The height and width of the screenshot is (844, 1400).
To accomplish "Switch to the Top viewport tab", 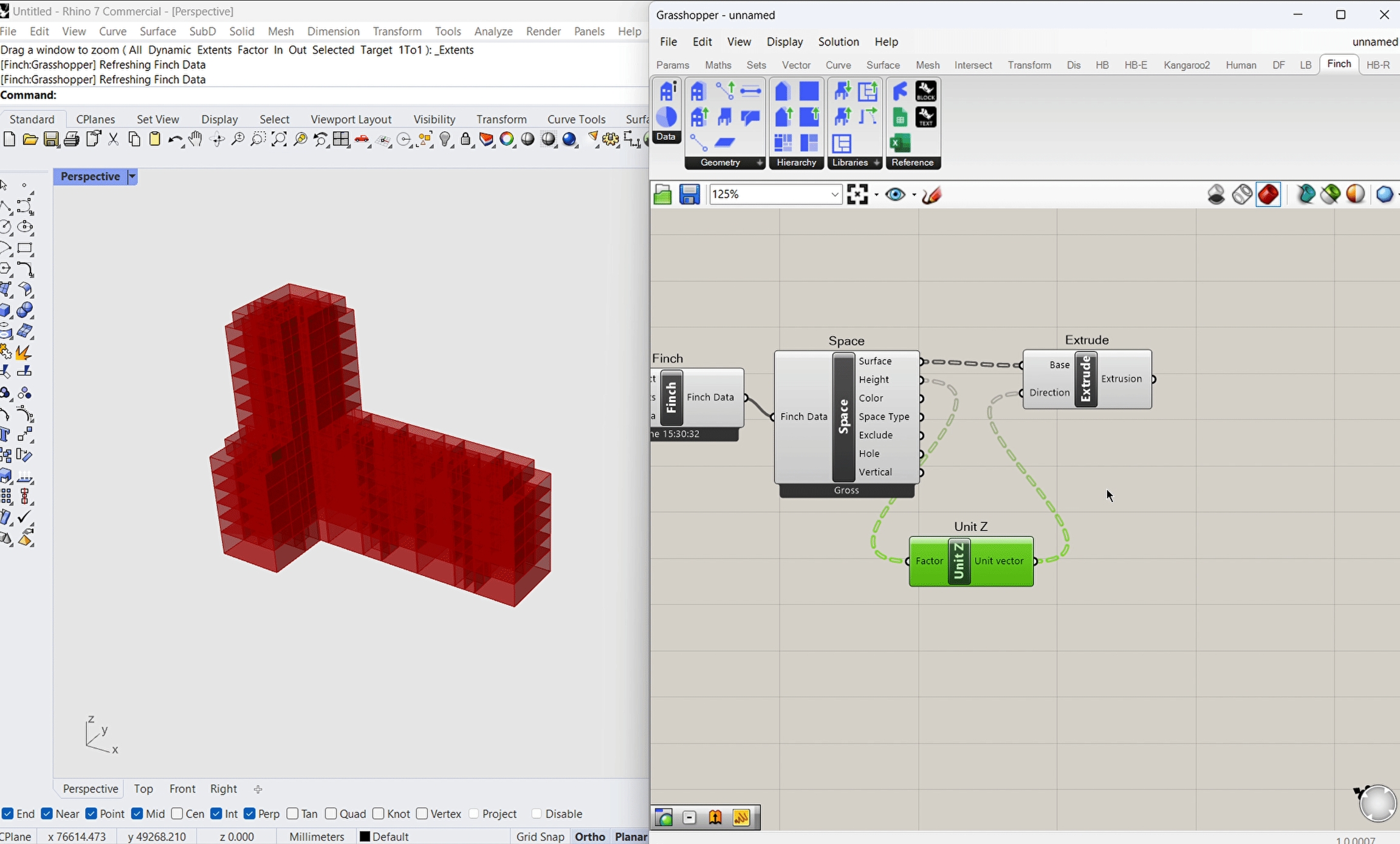I will pos(143,789).
